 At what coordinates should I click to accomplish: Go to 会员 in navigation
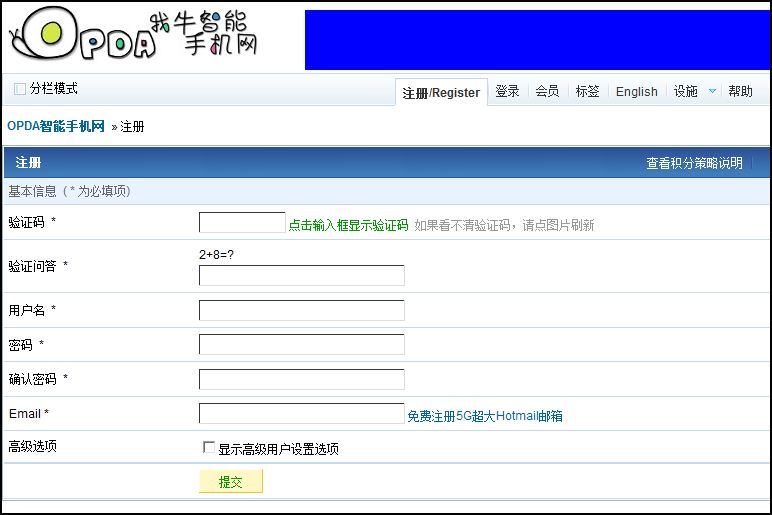pyautogui.click(x=547, y=91)
